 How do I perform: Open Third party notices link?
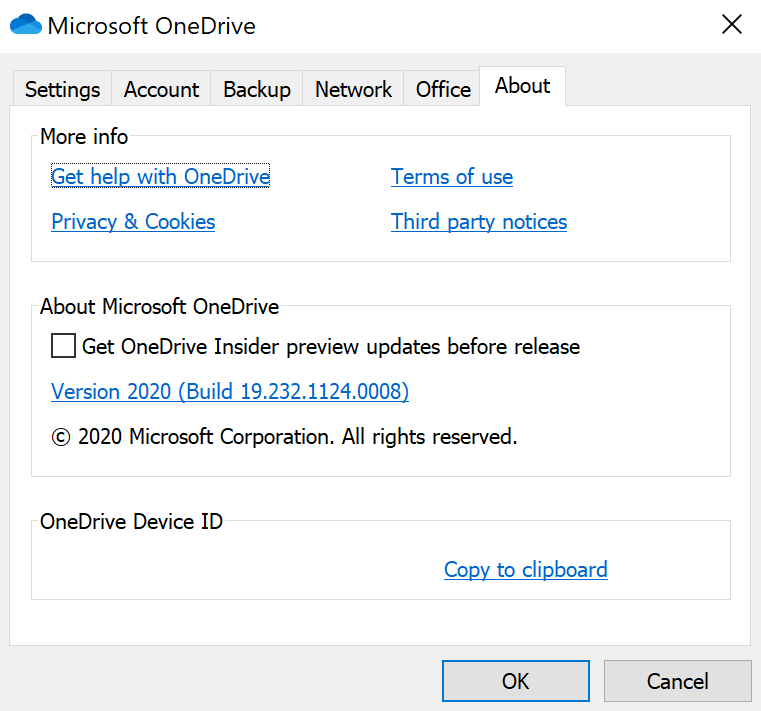479,222
